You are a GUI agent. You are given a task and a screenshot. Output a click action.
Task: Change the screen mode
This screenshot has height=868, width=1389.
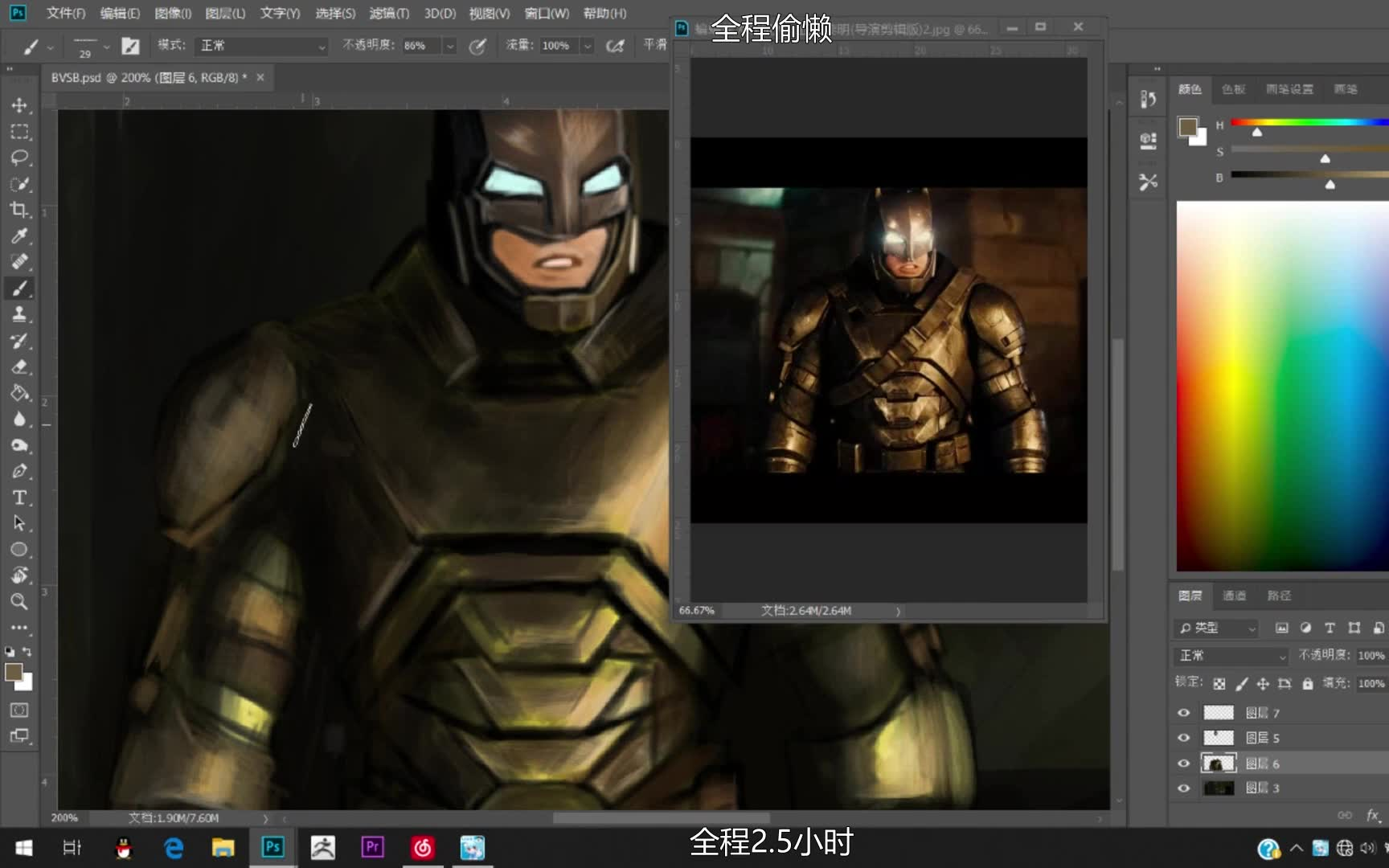click(19, 735)
